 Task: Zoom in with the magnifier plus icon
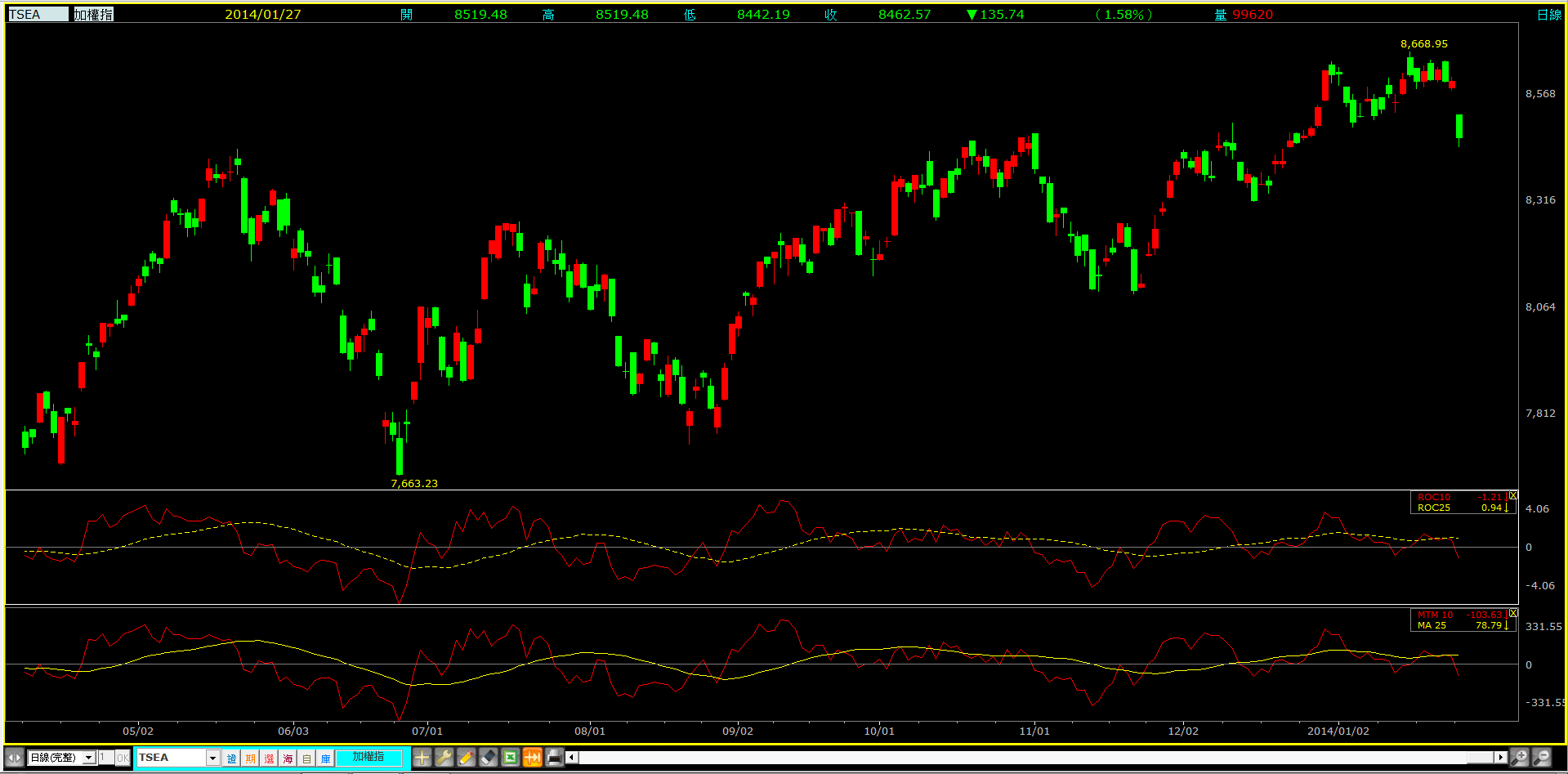[1519, 758]
